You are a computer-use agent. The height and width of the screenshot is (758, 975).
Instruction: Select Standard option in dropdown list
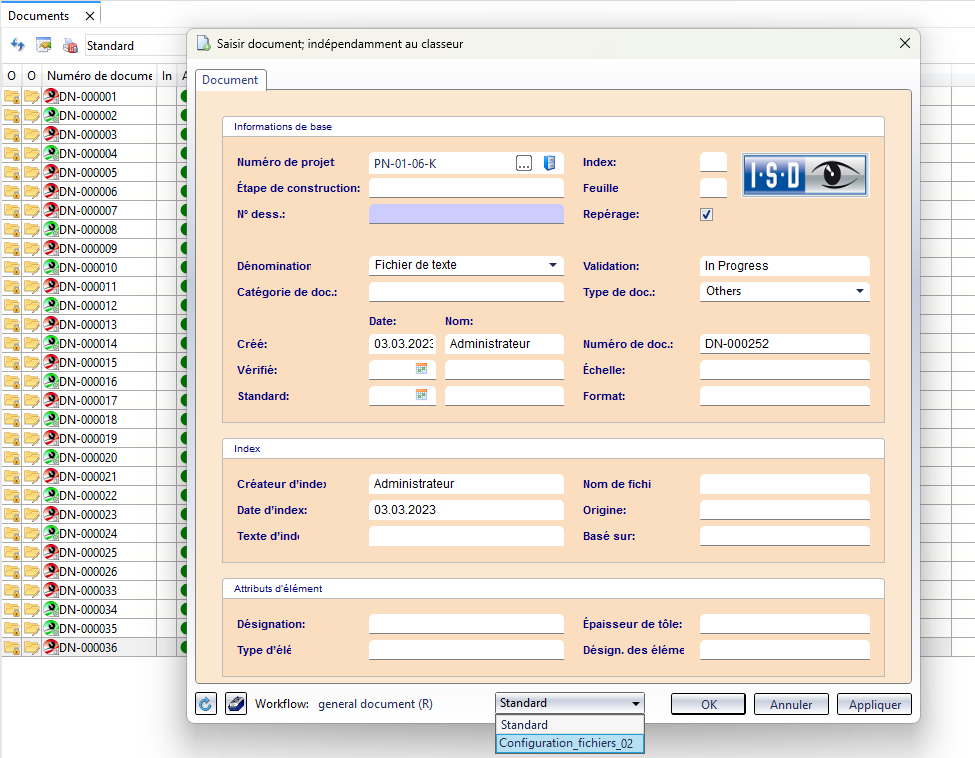[x=570, y=725]
